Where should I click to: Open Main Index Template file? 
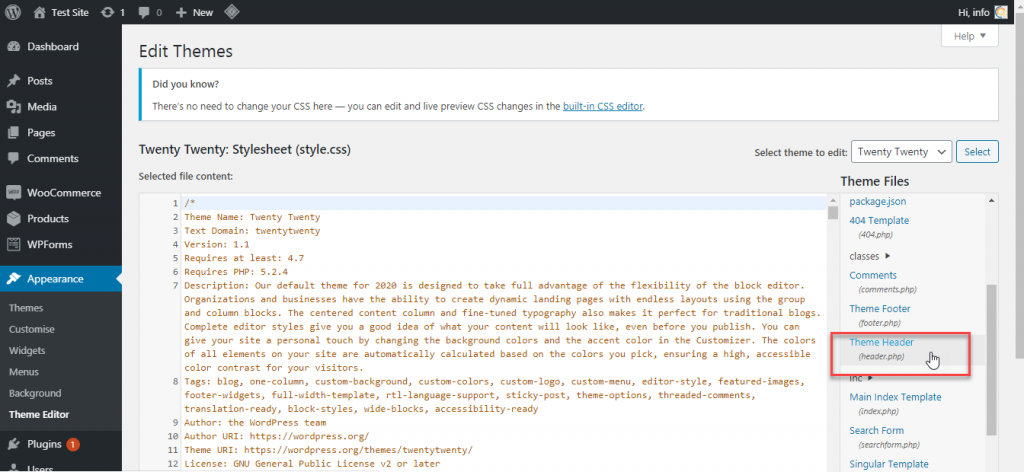[895, 397]
